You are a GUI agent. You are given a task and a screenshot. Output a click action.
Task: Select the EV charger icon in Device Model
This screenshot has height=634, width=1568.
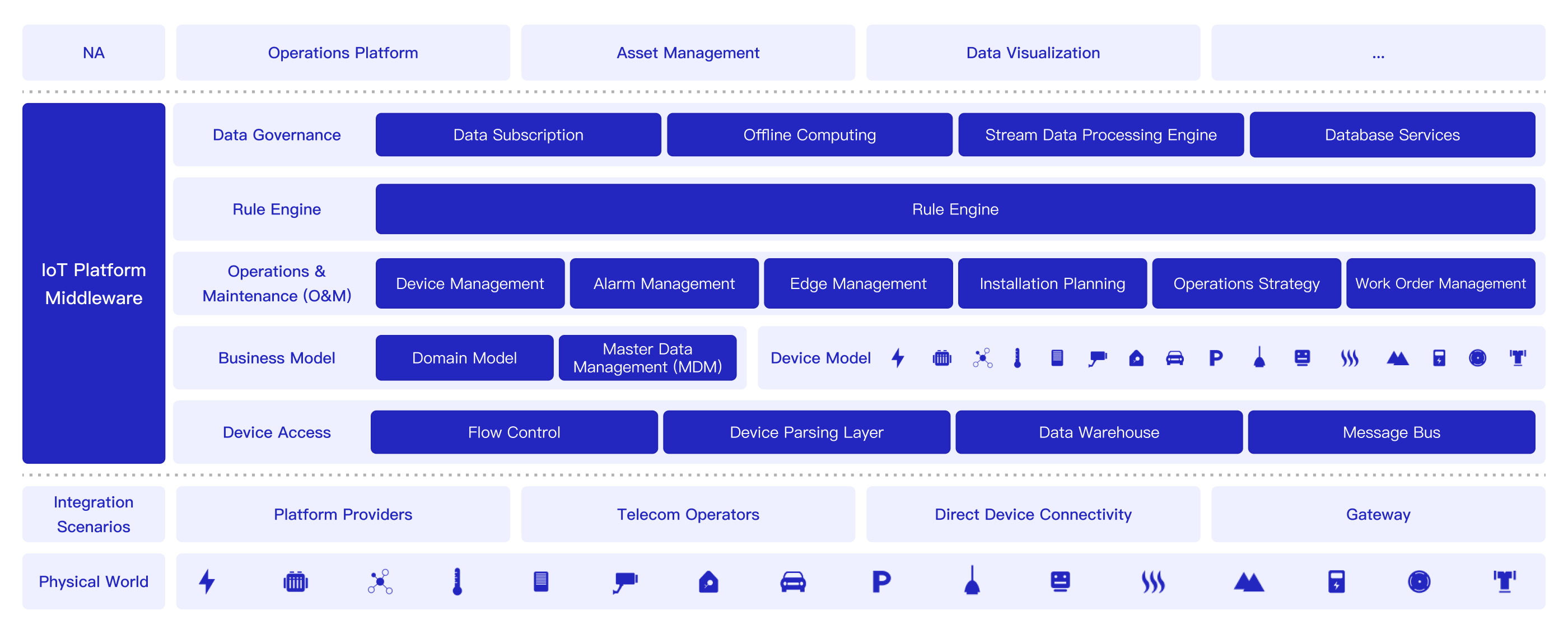[1439, 358]
